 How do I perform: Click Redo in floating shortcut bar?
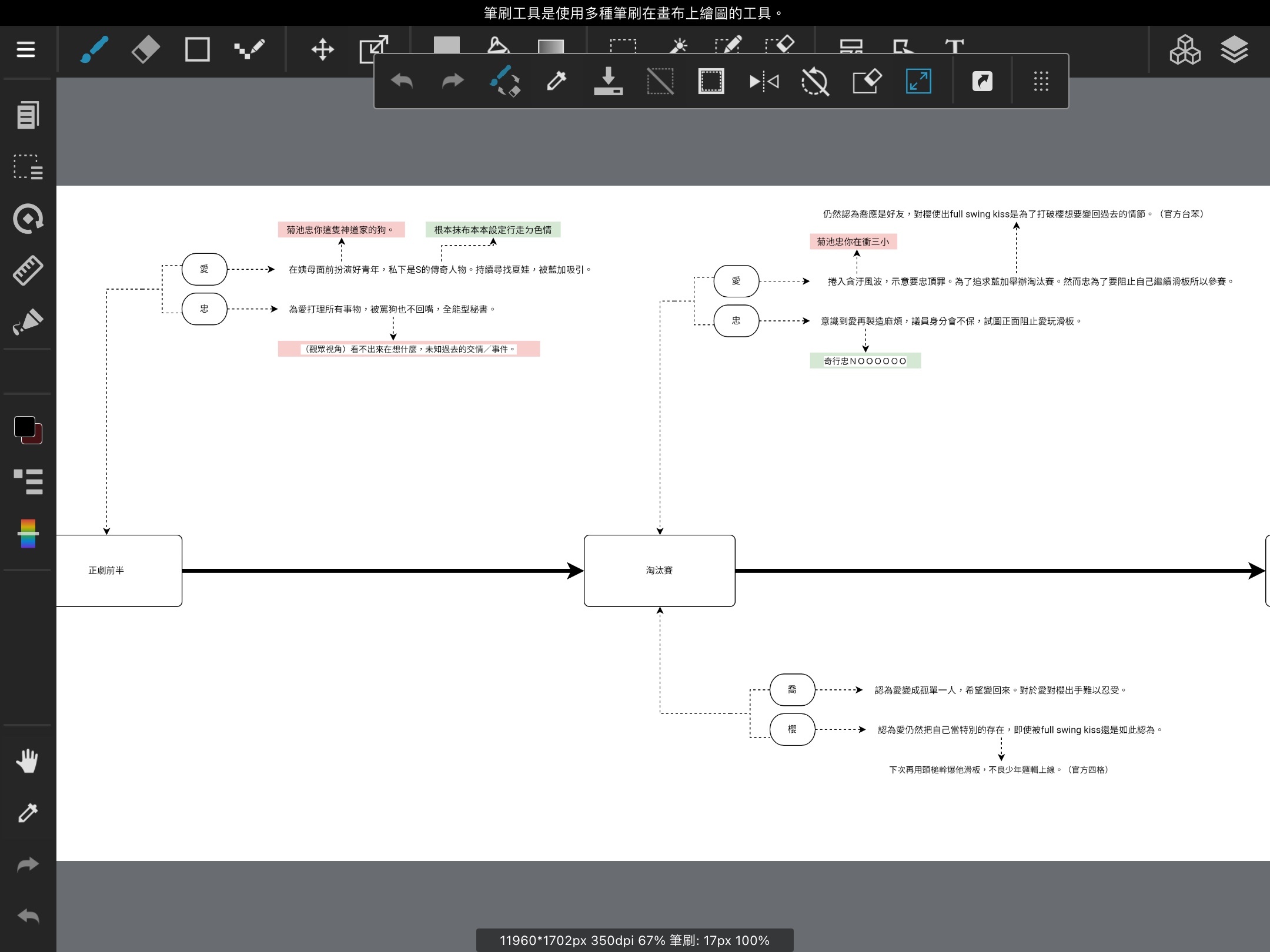pos(453,81)
